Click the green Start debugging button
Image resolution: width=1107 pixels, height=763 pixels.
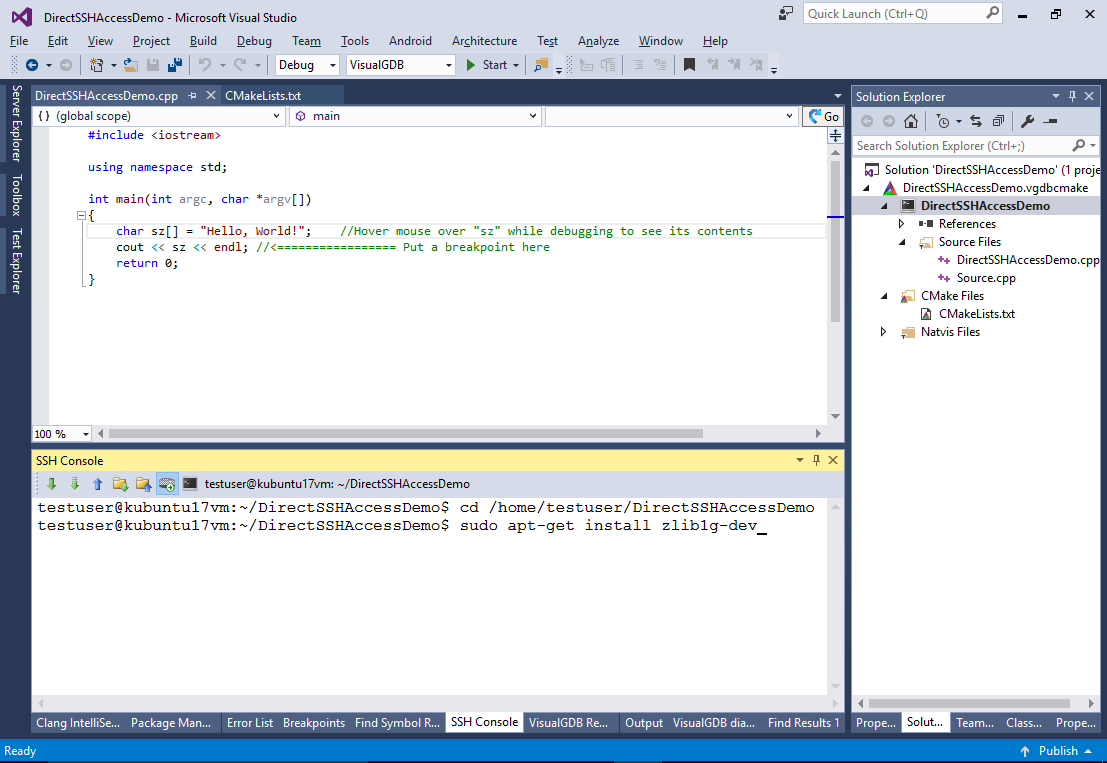[487, 65]
